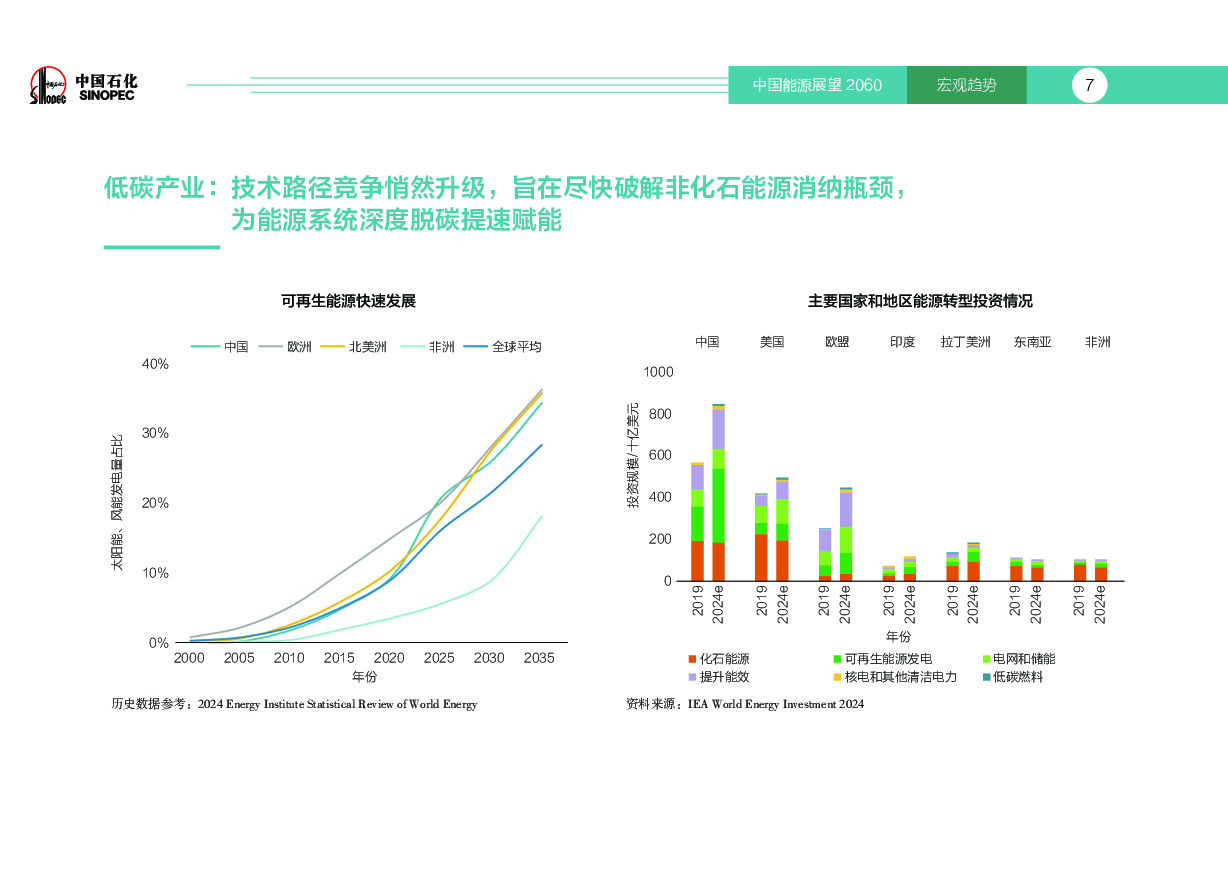The height and width of the screenshot is (874, 1228).
Task: Click the purple 提升能效 legend square
Action: click(x=692, y=677)
